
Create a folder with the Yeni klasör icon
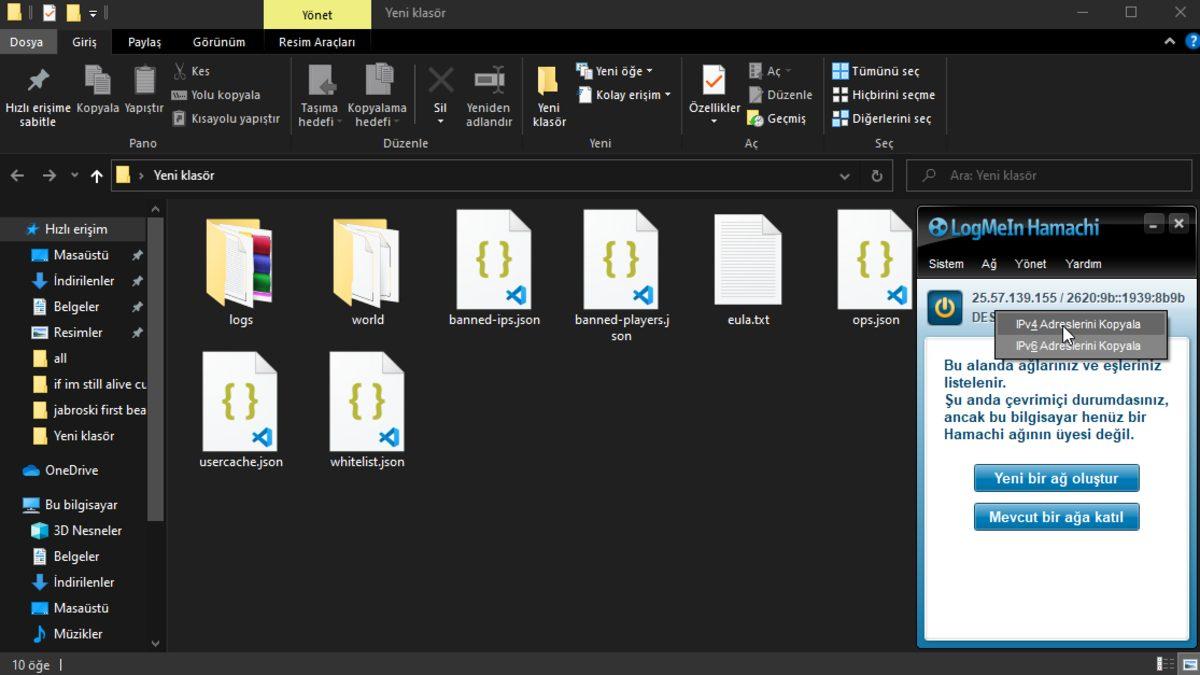point(548,81)
